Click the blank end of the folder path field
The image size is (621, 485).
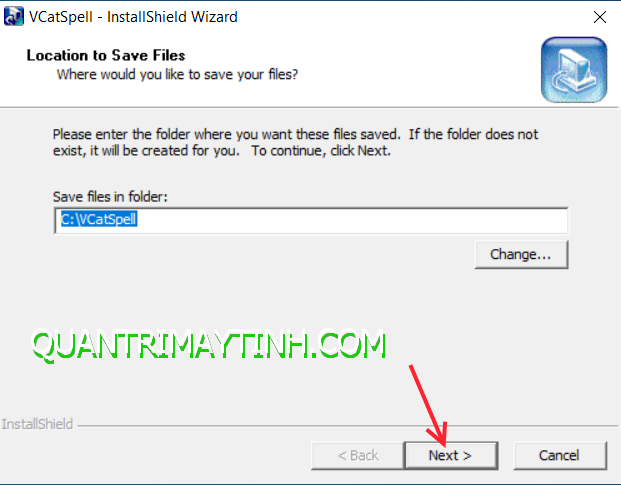click(352, 221)
